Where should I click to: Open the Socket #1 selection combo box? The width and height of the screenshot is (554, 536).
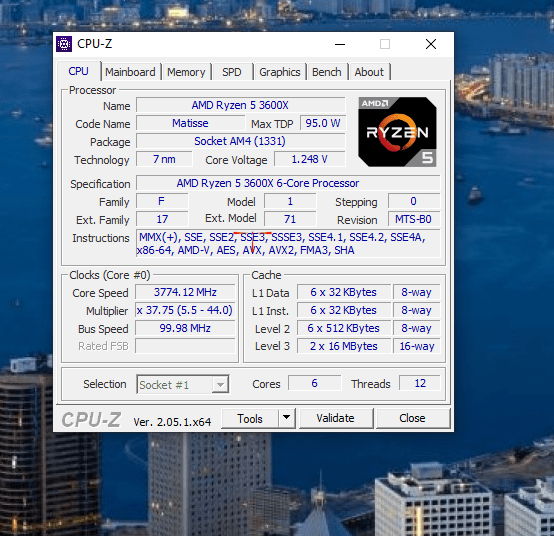pos(183,384)
